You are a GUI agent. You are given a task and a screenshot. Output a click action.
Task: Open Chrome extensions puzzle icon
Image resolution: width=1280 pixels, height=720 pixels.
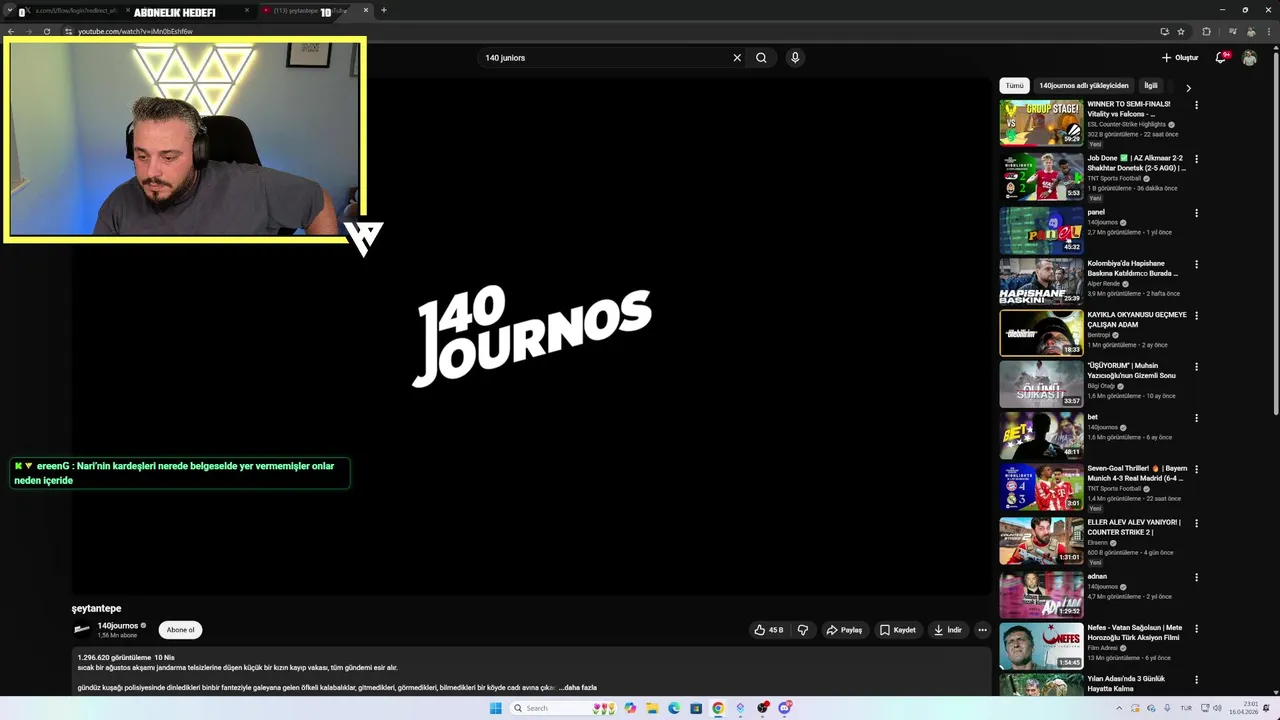[x=1206, y=31]
